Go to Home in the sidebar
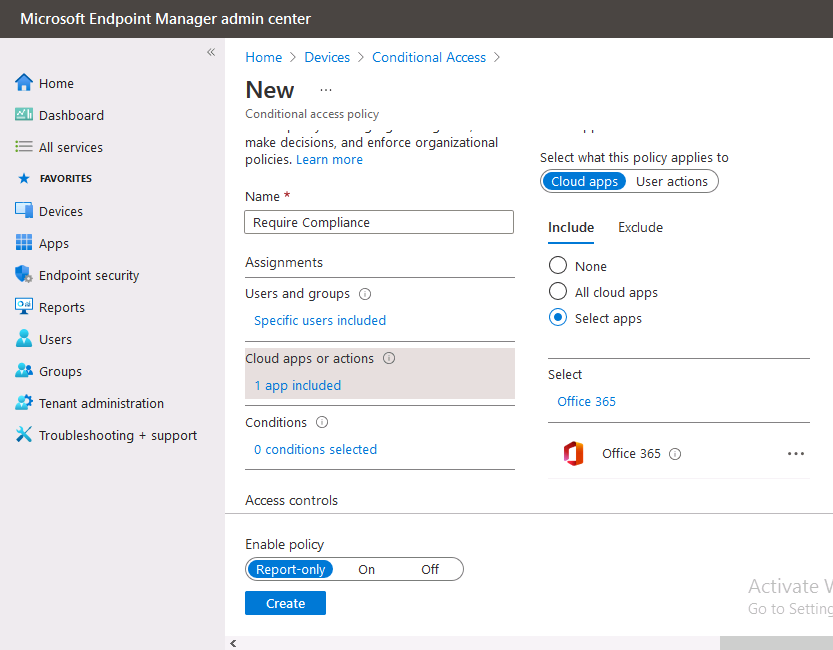 [x=56, y=83]
